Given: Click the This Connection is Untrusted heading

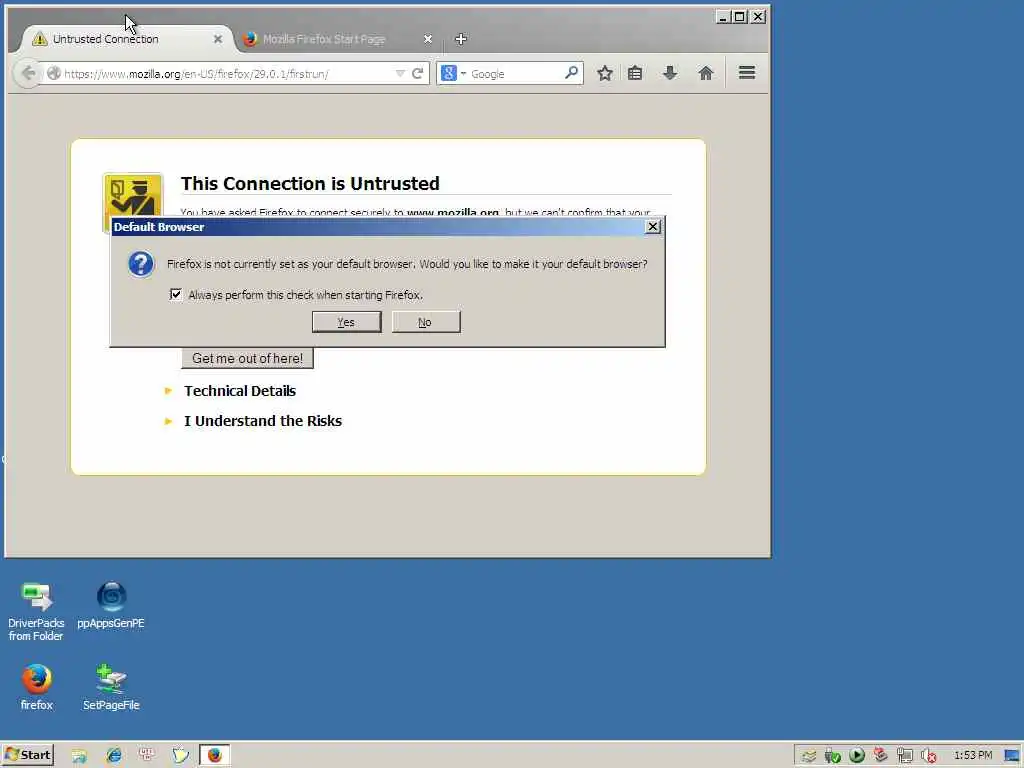Looking at the screenshot, I should point(310,184).
